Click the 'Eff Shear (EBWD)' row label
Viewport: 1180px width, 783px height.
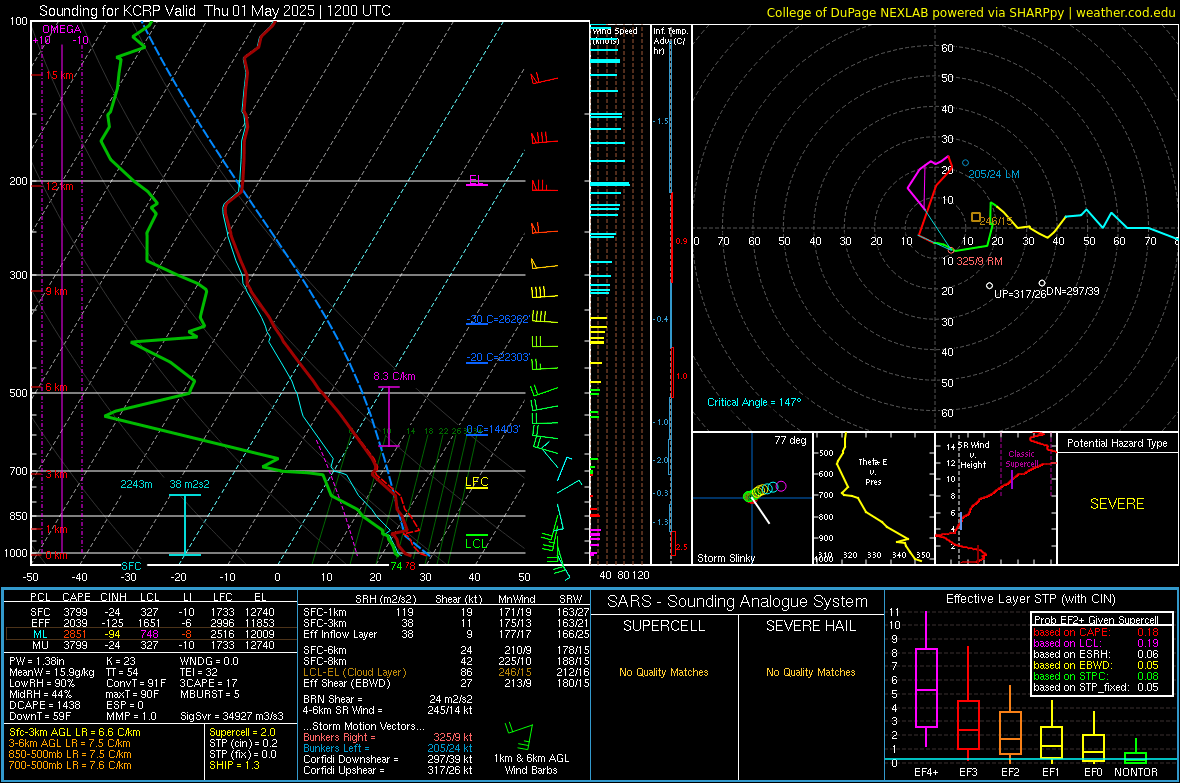click(x=347, y=684)
